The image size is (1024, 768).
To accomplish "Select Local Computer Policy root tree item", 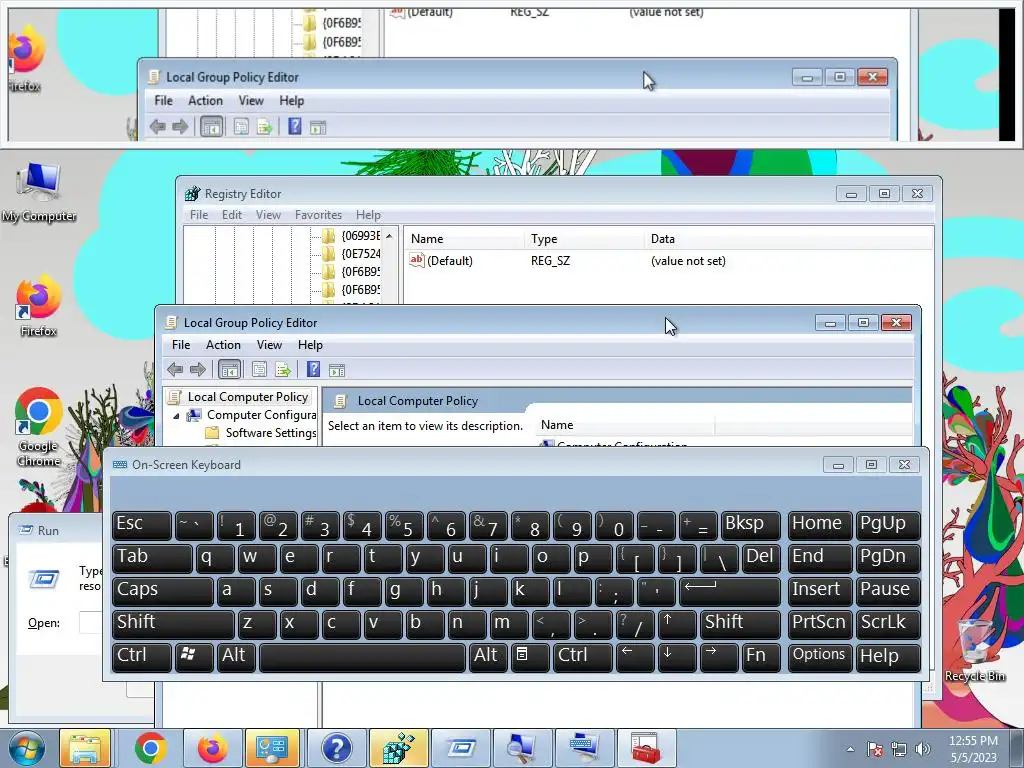I will 248,397.
